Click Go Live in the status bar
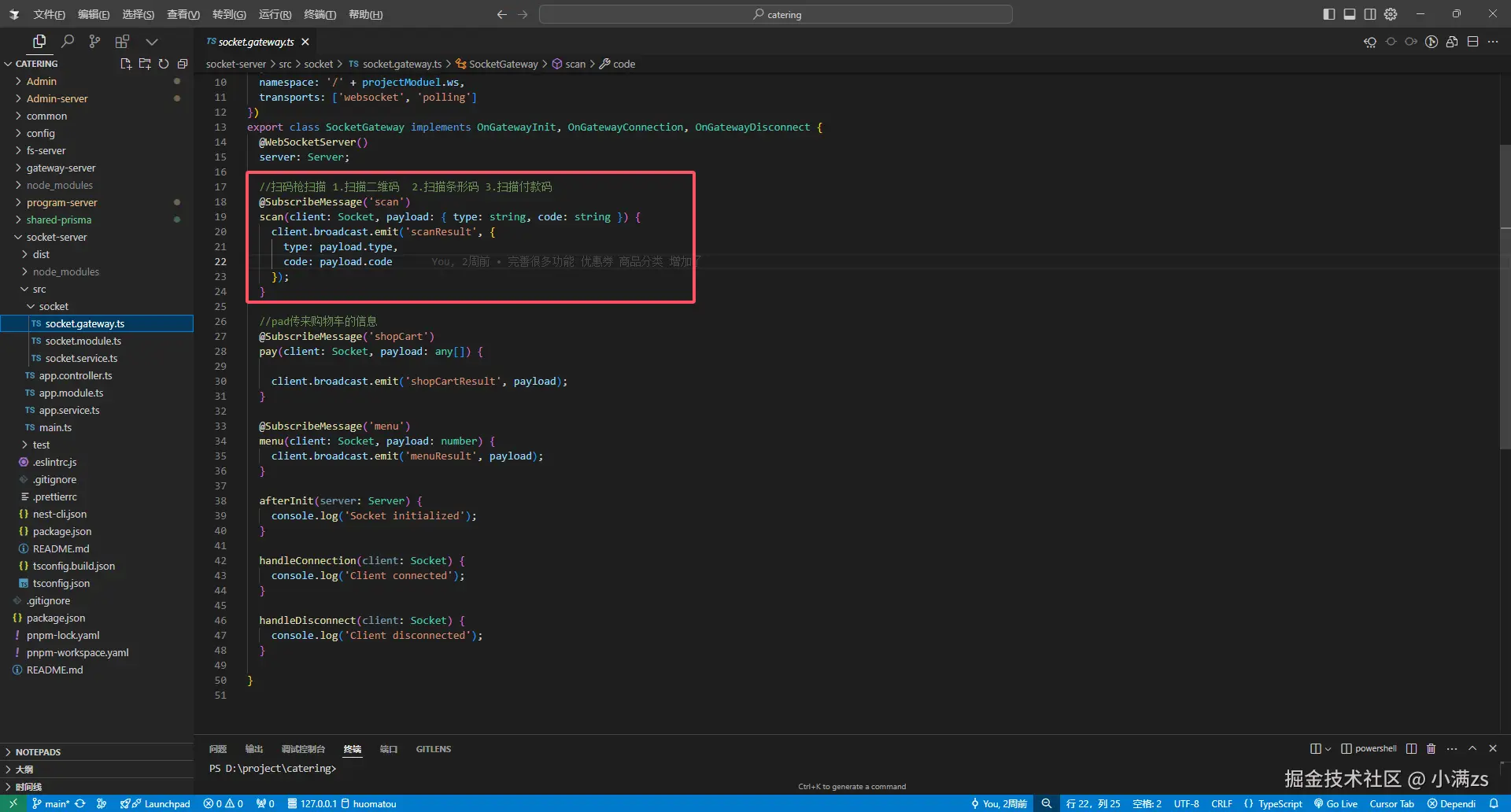1511x812 pixels. pos(1336,803)
